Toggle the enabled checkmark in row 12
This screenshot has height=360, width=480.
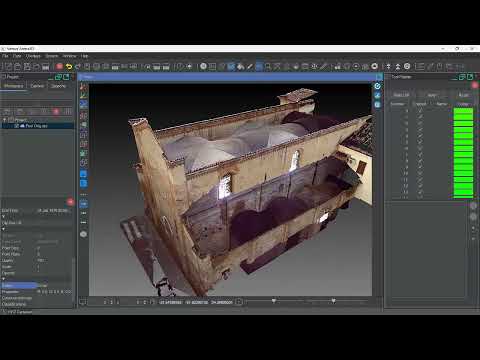[420, 186]
